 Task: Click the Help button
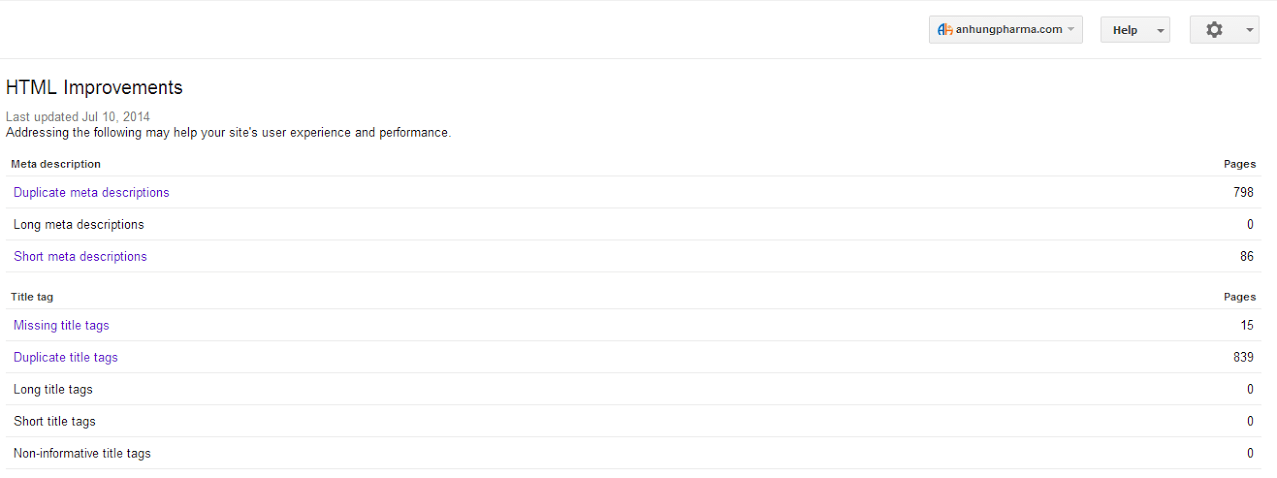(x=1125, y=30)
